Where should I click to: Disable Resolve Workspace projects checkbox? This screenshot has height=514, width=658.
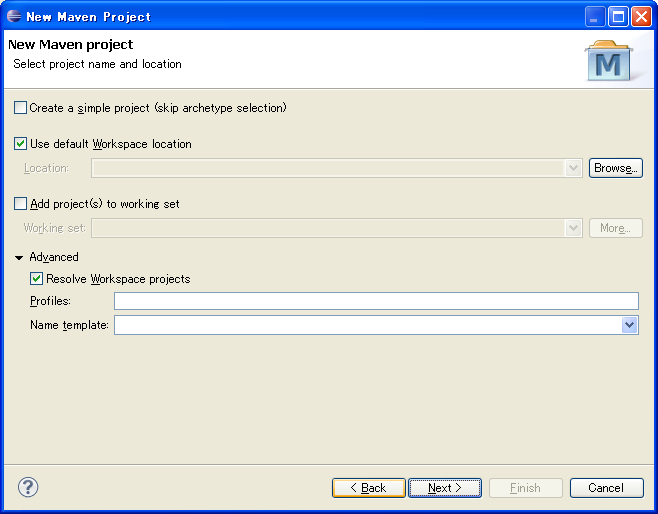tap(36, 279)
